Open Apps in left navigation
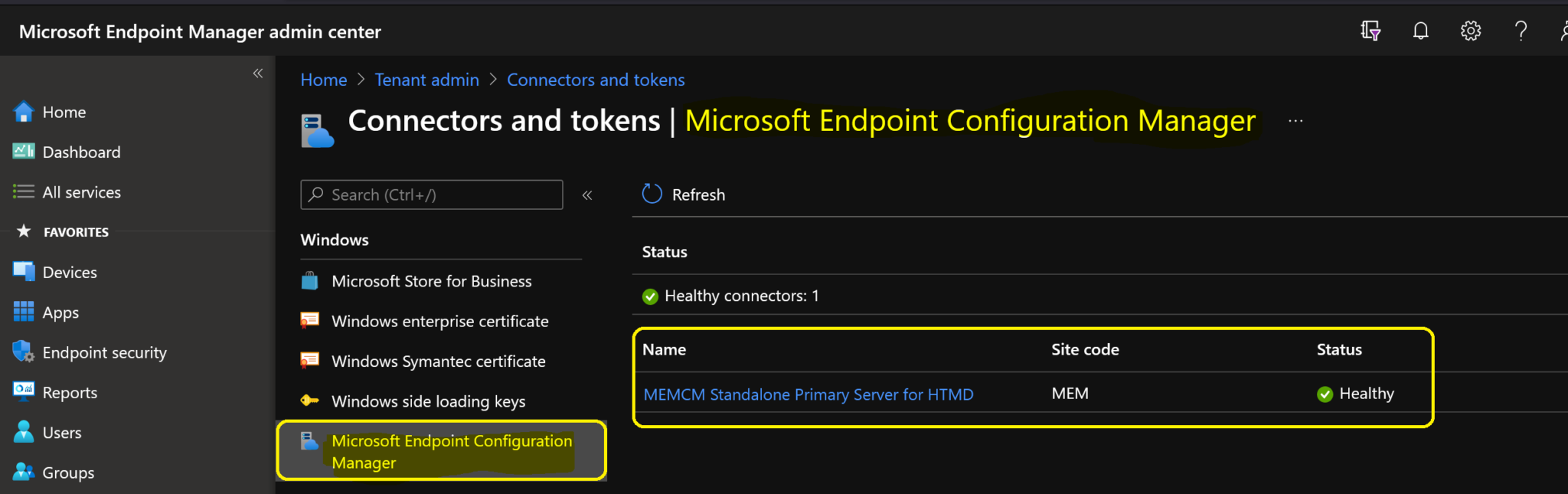Screen dimensions: 1568x494 pos(60,312)
